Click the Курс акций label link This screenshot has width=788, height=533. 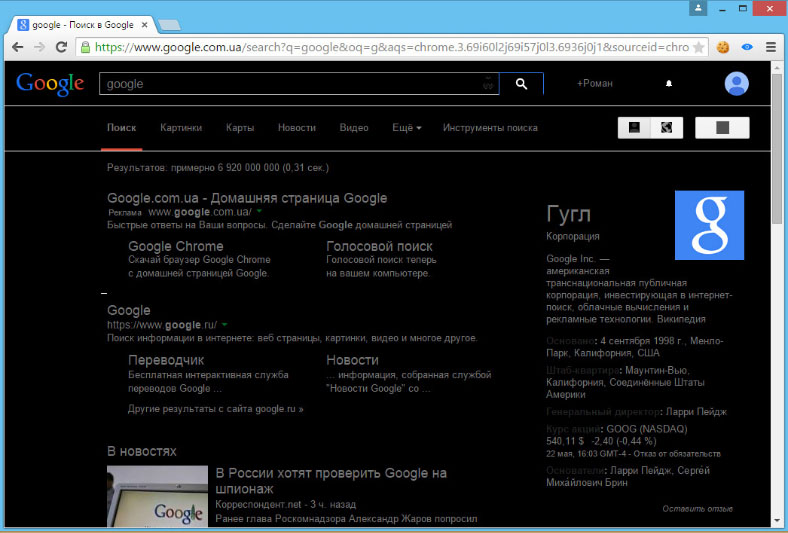coord(573,429)
